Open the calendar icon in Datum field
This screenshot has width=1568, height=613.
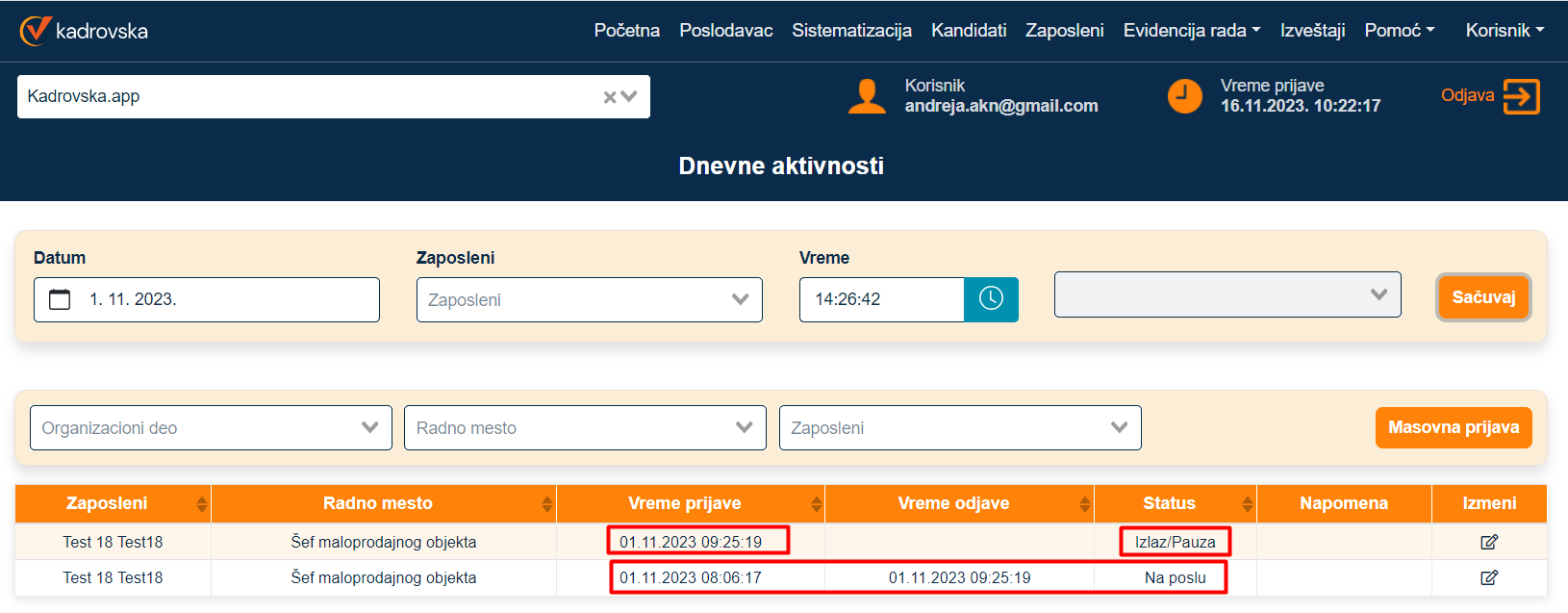pos(60,299)
